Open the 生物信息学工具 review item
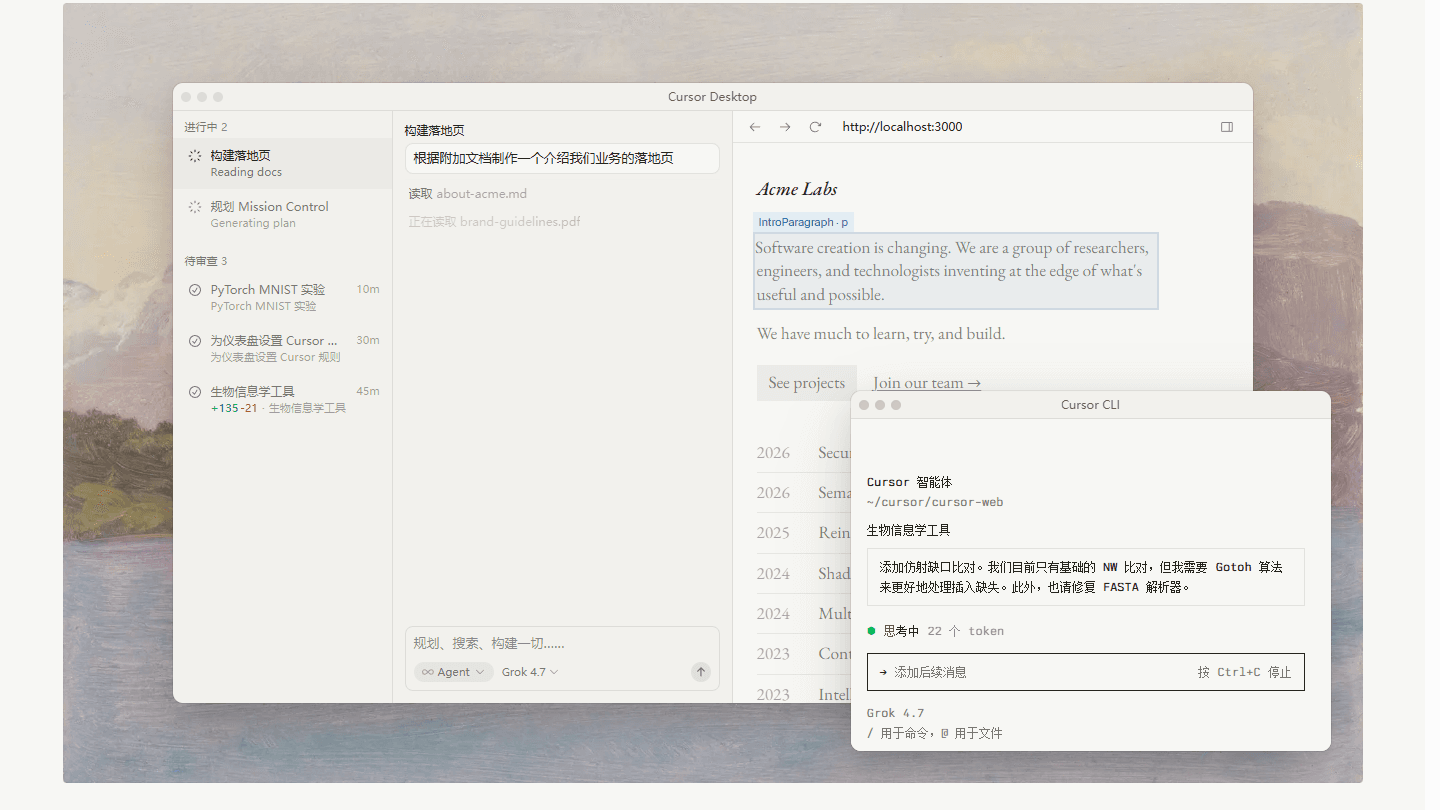1440x810 pixels. coord(283,399)
